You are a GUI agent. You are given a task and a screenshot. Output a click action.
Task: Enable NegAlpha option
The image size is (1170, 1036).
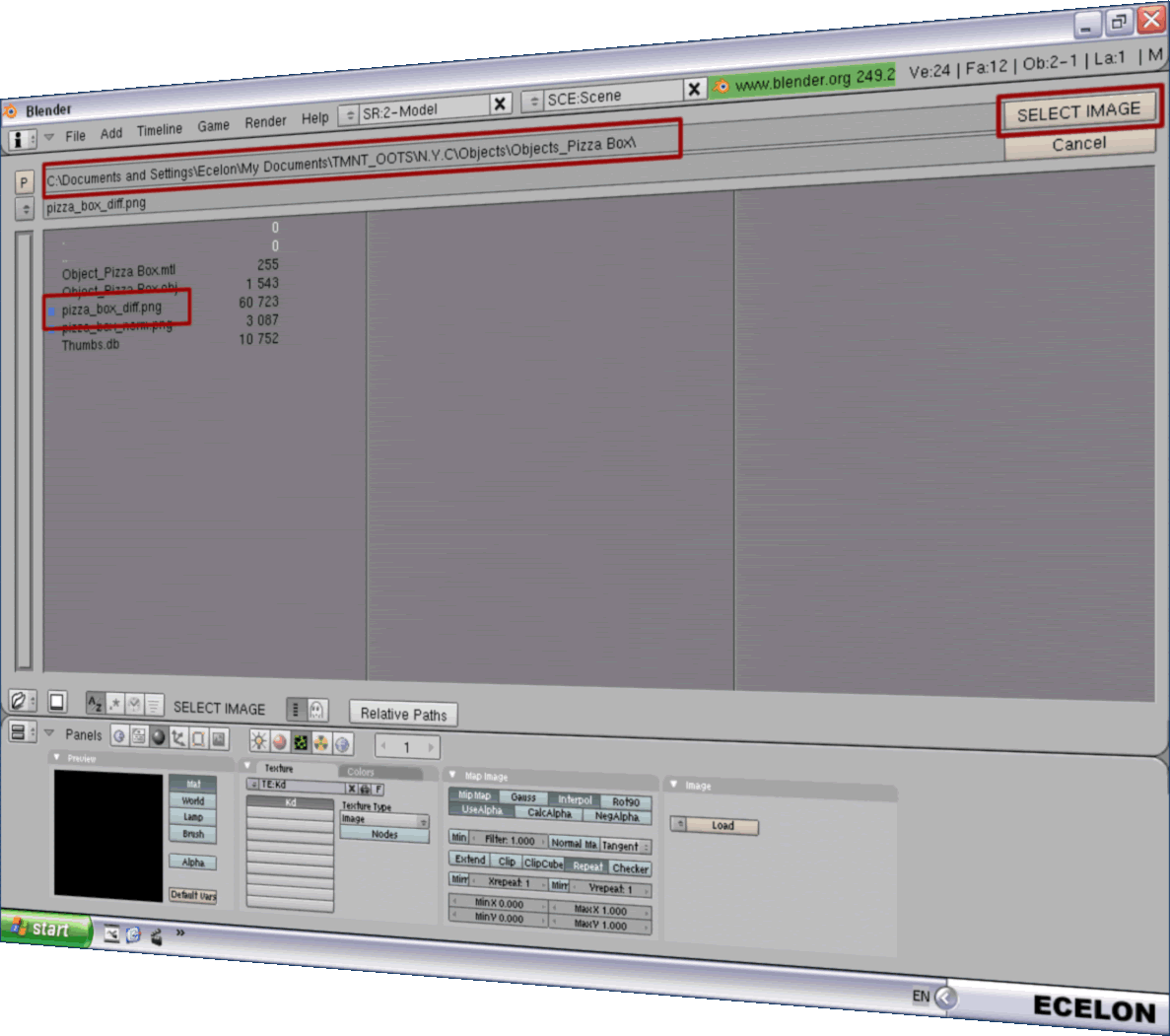pos(617,816)
